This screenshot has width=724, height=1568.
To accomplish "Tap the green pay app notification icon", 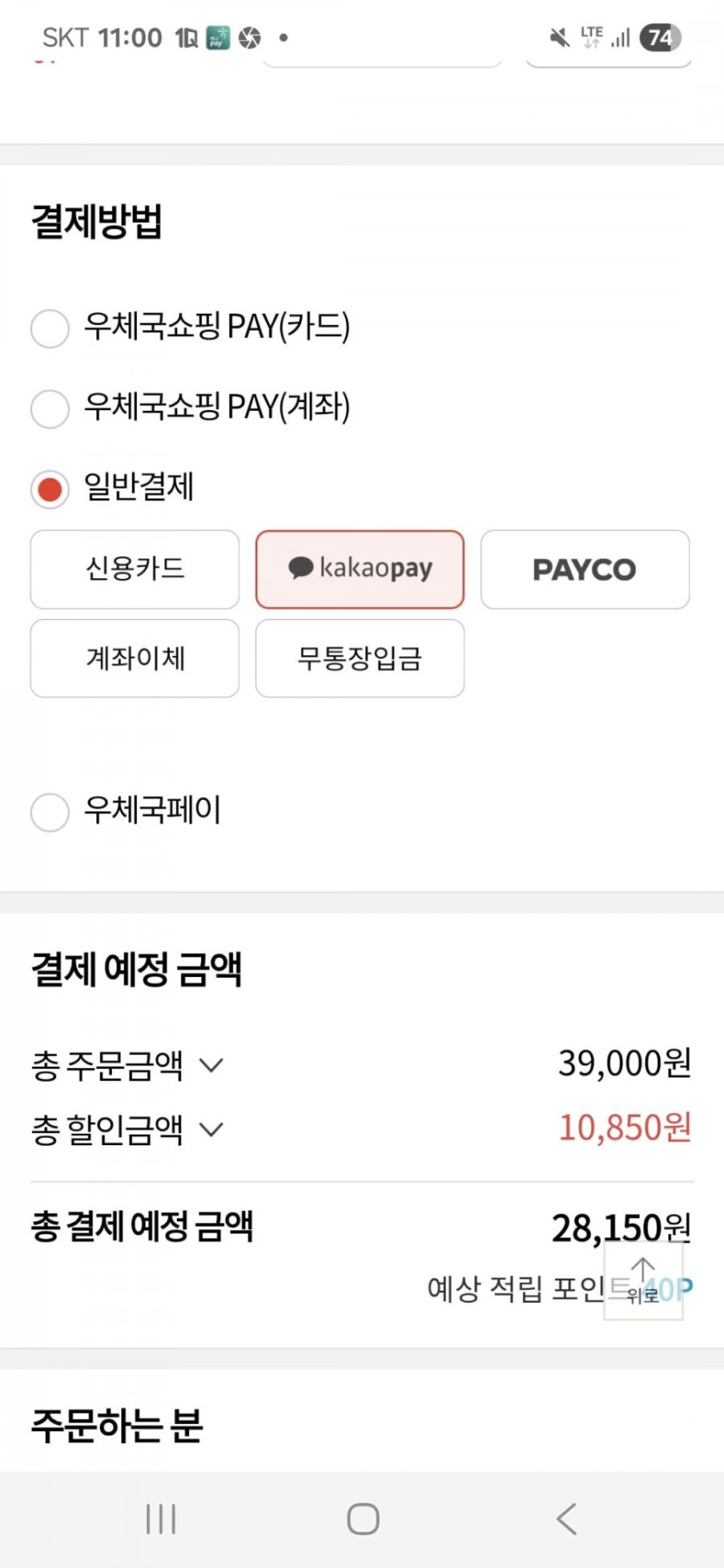I will click(x=218, y=38).
